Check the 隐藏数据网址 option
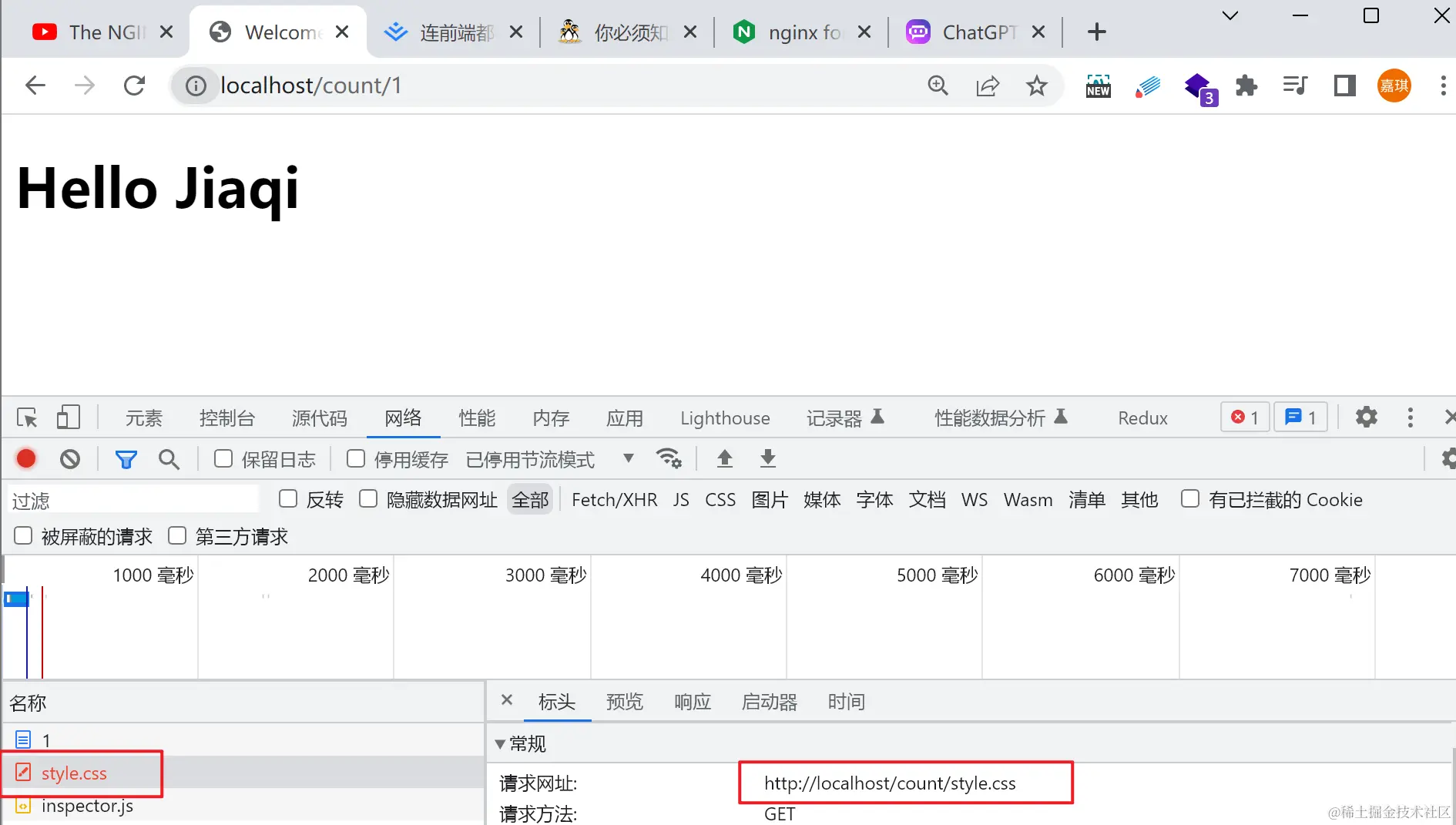This screenshot has height=825, width=1456. pos(368,499)
